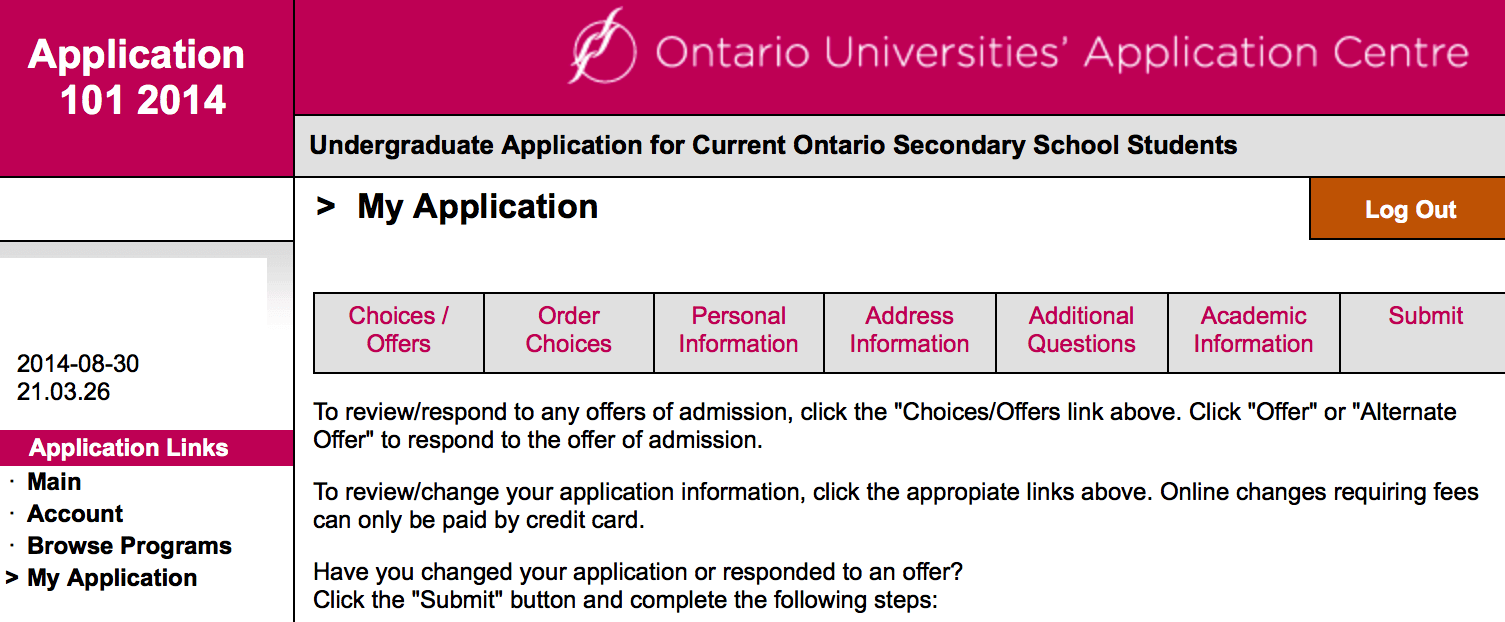The width and height of the screenshot is (1505, 622).
Task: Click the Undergraduate Application heading bar
Action: coord(773,146)
